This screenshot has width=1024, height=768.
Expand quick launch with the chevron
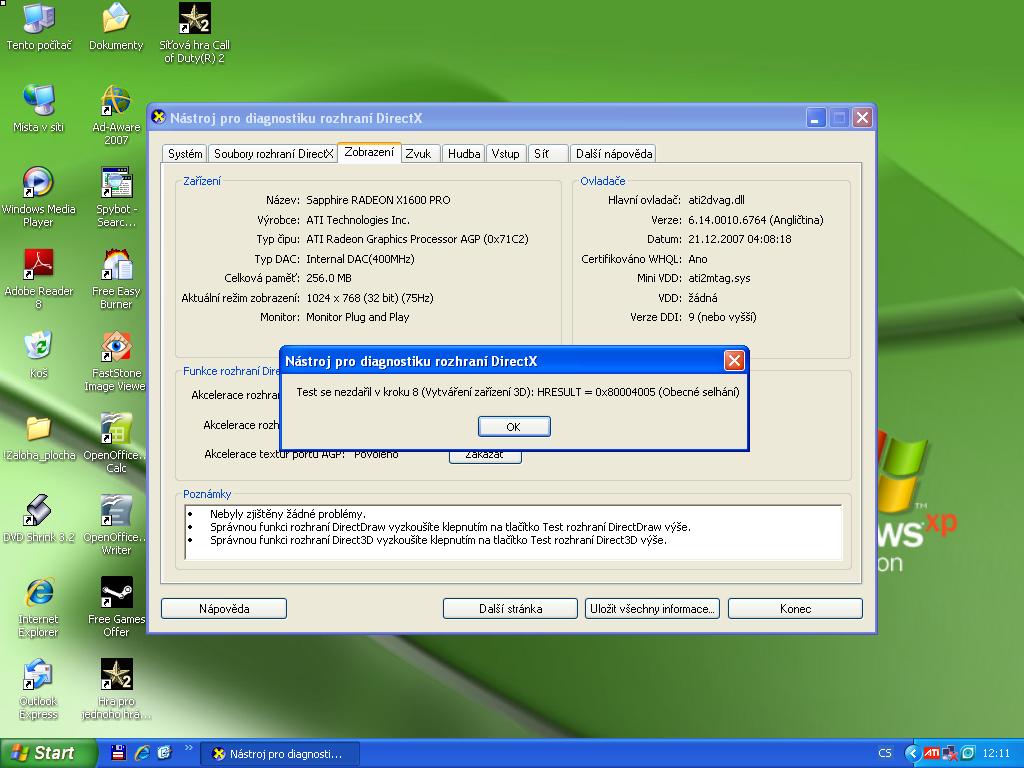click(x=189, y=748)
